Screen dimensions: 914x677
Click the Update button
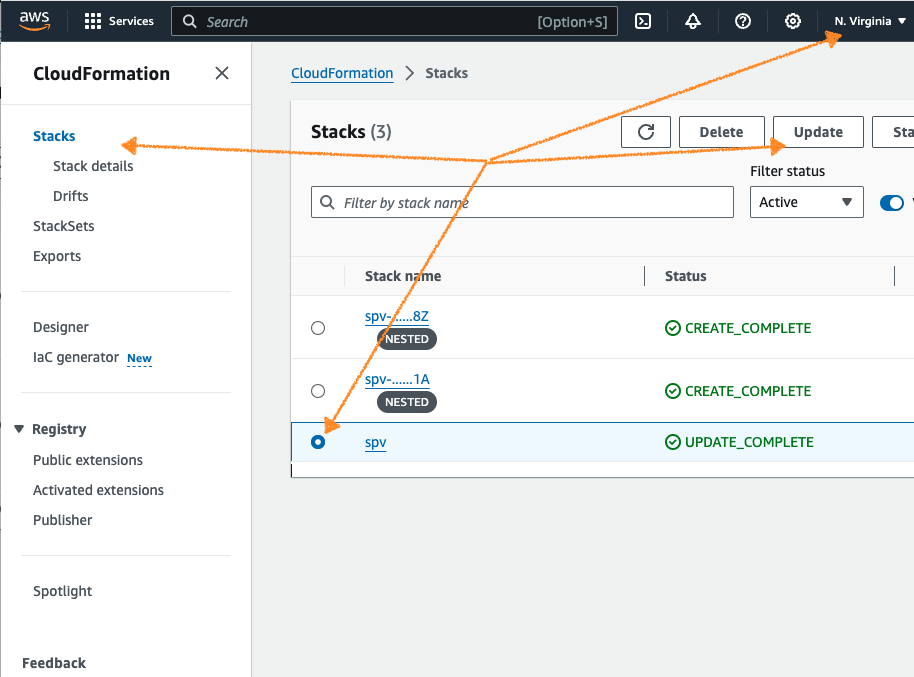[818, 132]
